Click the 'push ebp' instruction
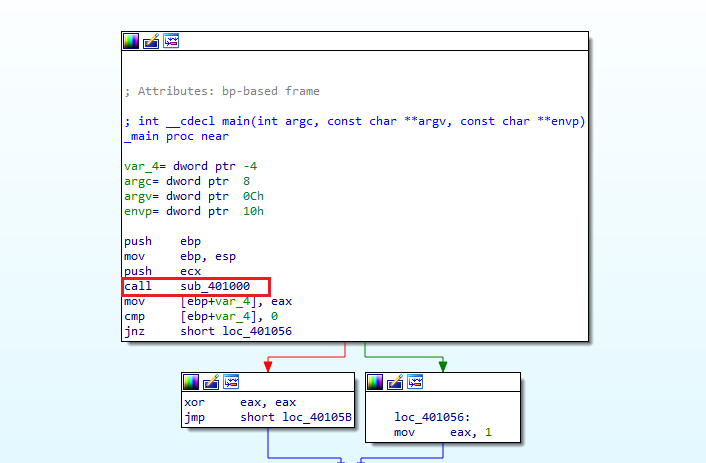Viewport: 706px width, 463px height. coord(163,241)
